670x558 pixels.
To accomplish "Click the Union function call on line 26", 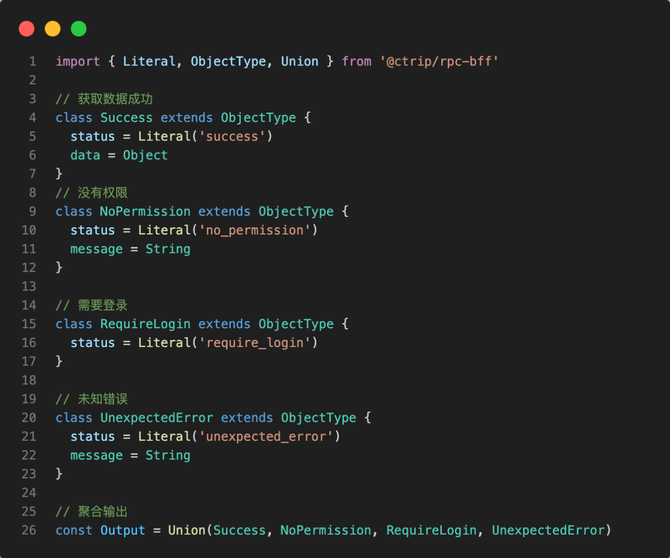I will coord(186,530).
